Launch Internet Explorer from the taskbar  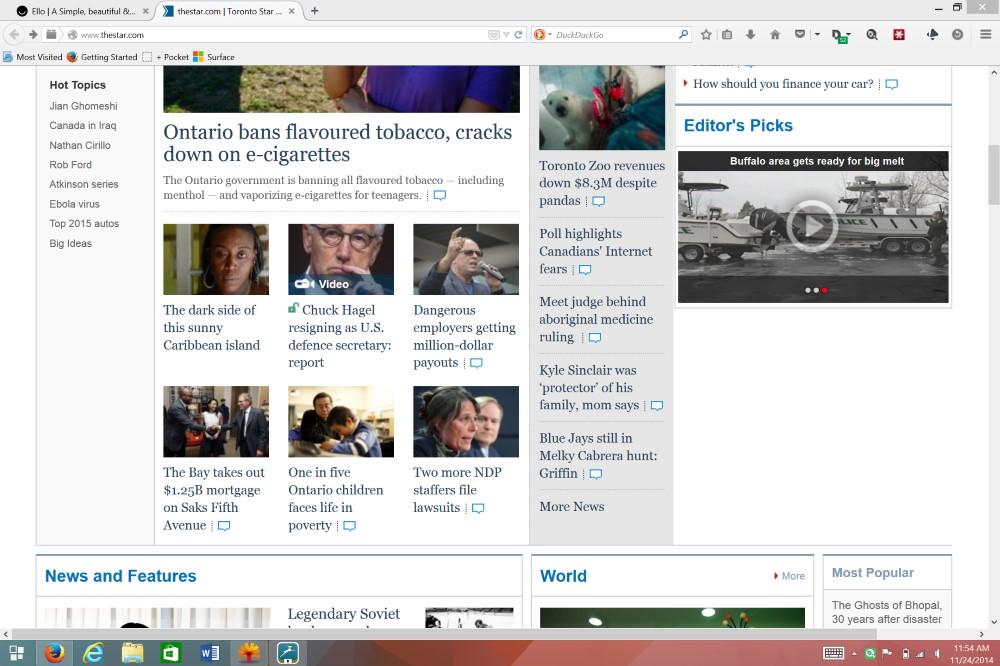93,653
